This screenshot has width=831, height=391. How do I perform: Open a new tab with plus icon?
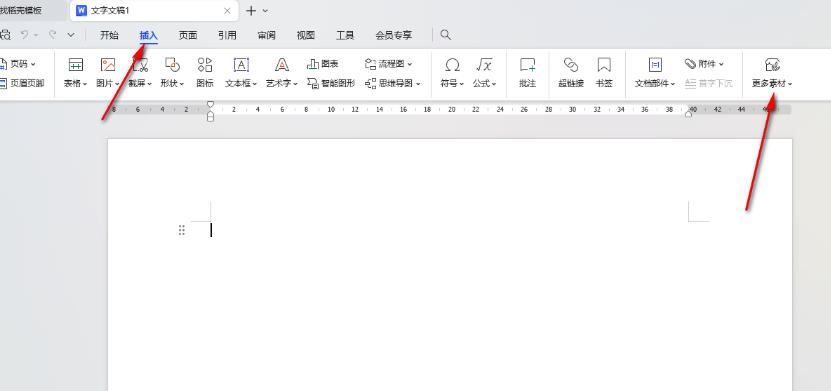251,11
